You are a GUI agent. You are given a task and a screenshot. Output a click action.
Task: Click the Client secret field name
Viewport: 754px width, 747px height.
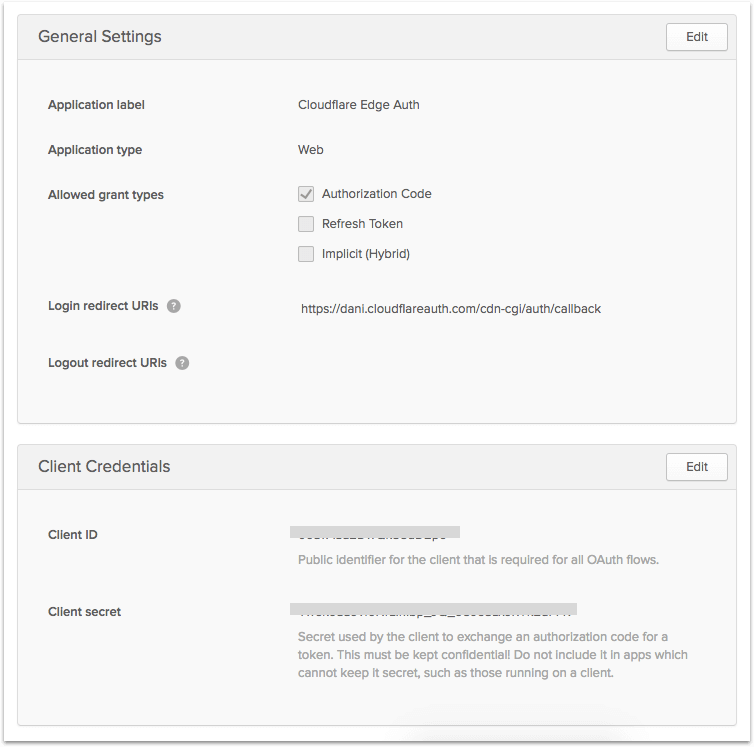(84, 611)
